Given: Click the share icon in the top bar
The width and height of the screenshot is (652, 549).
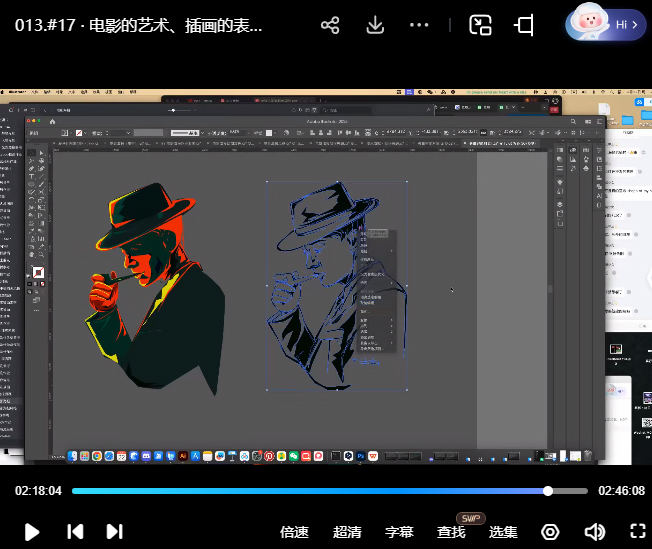Looking at the screenshot, I should tap(330, 26).
